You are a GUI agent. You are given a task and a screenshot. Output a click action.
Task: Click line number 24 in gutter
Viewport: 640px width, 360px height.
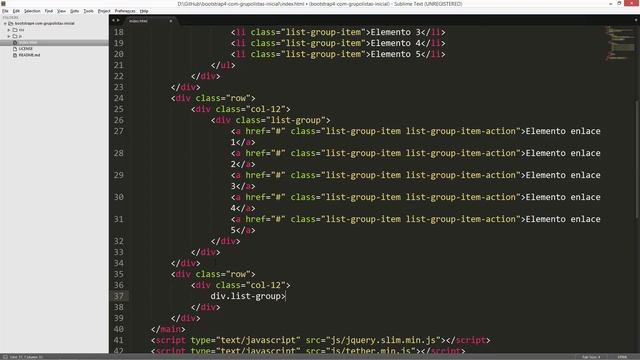pyautogui.click(x=119, y=98)
